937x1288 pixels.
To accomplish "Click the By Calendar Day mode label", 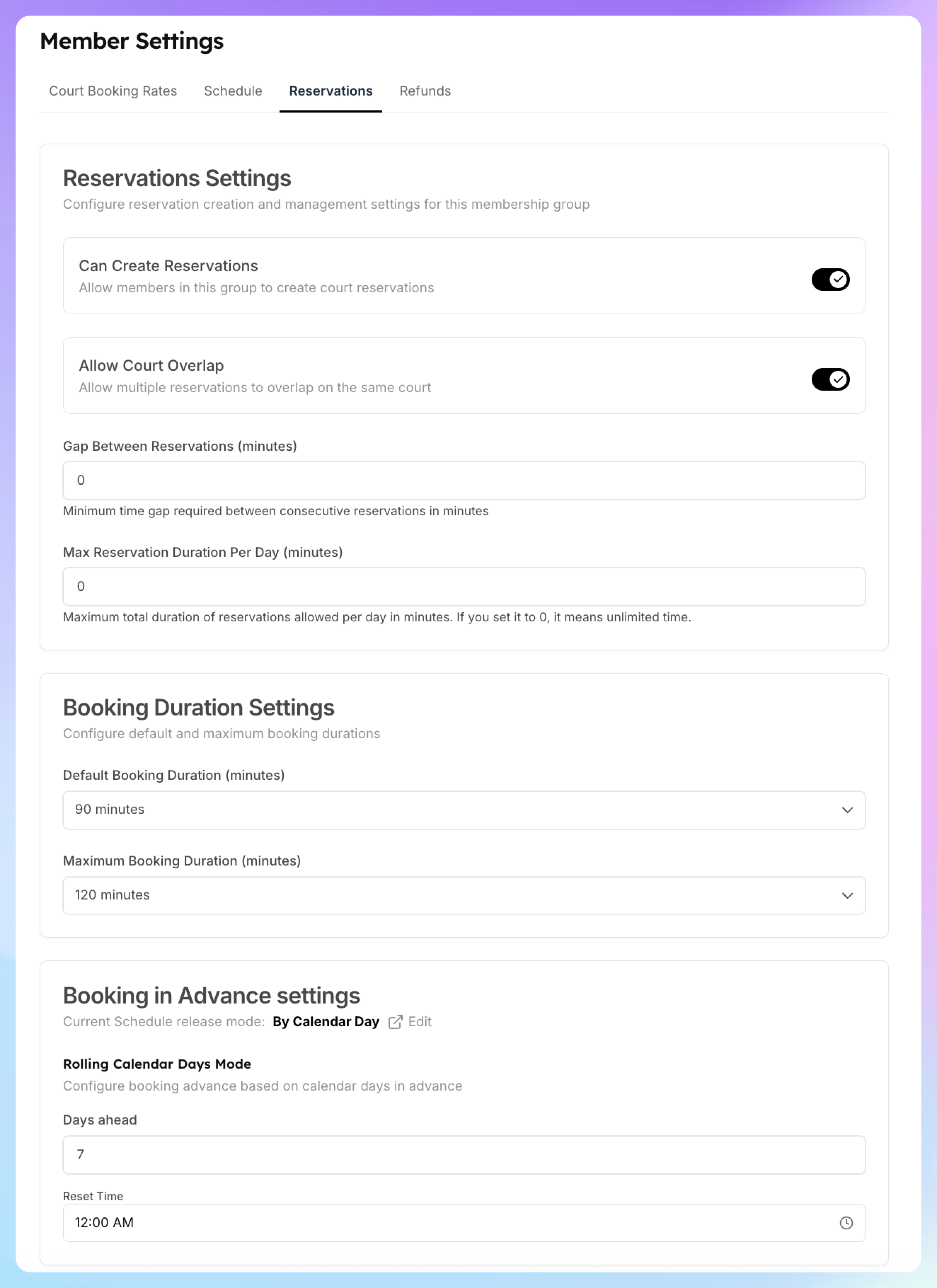I will pos(326,1022).
